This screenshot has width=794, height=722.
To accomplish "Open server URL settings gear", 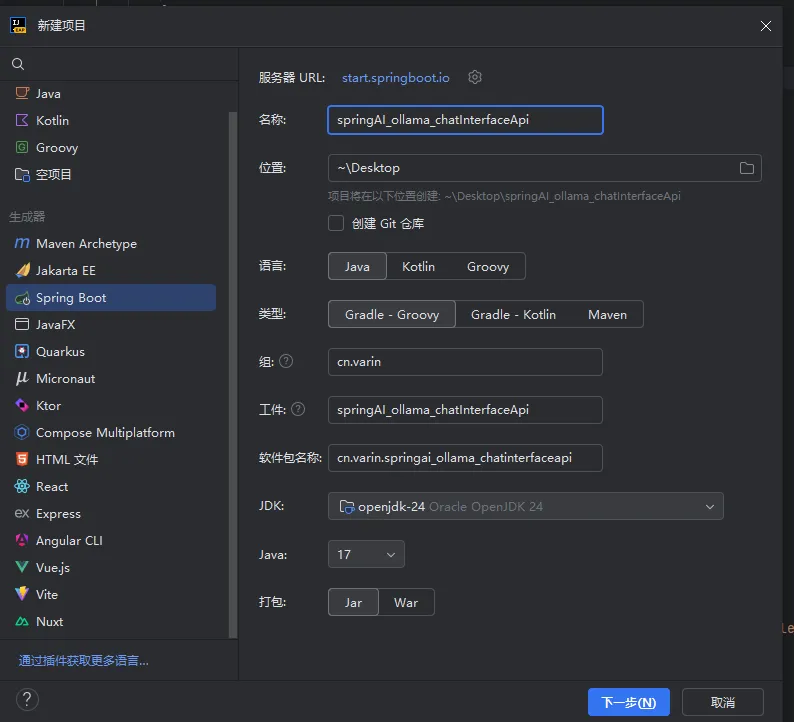I will [x=474, y=77].
